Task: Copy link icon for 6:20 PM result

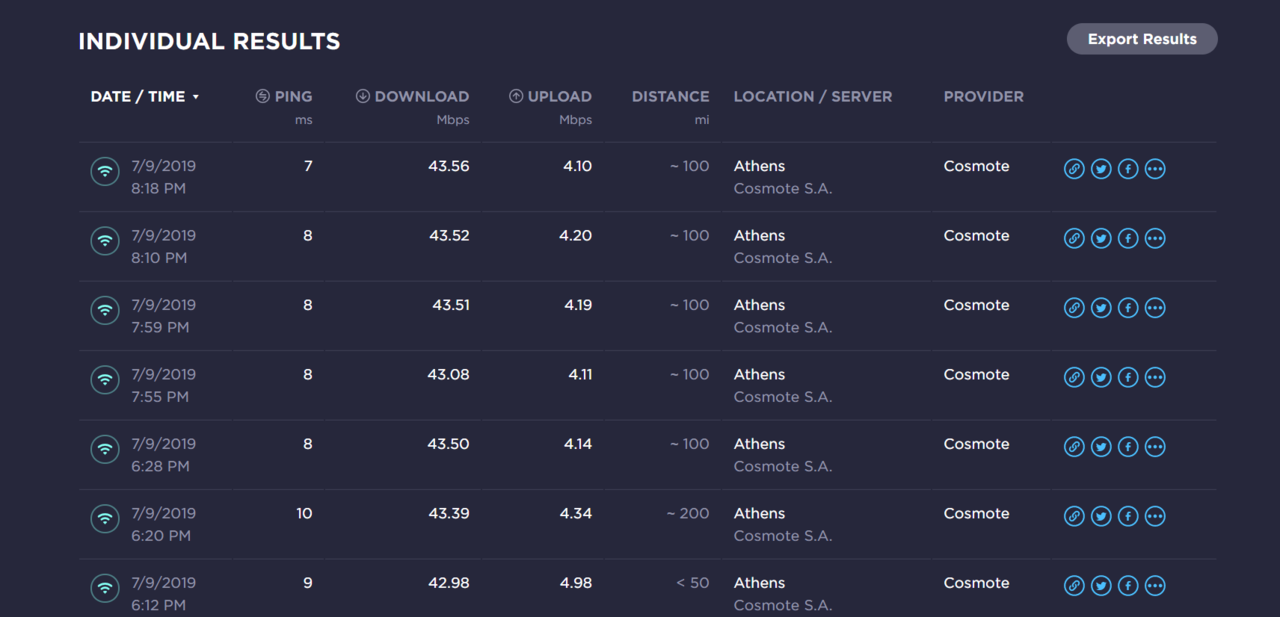Action: (x=1074, y=516)
